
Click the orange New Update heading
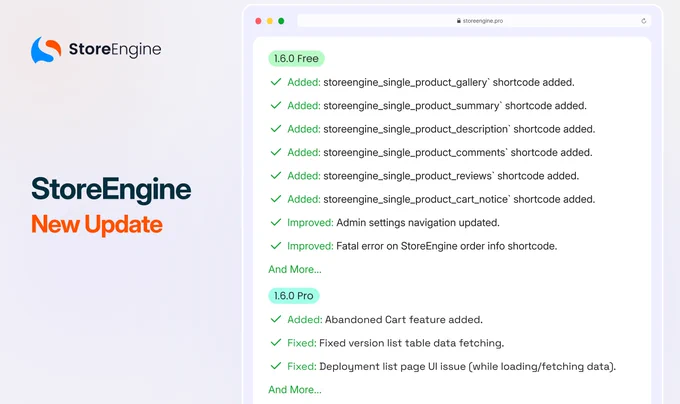pos(97,225)
